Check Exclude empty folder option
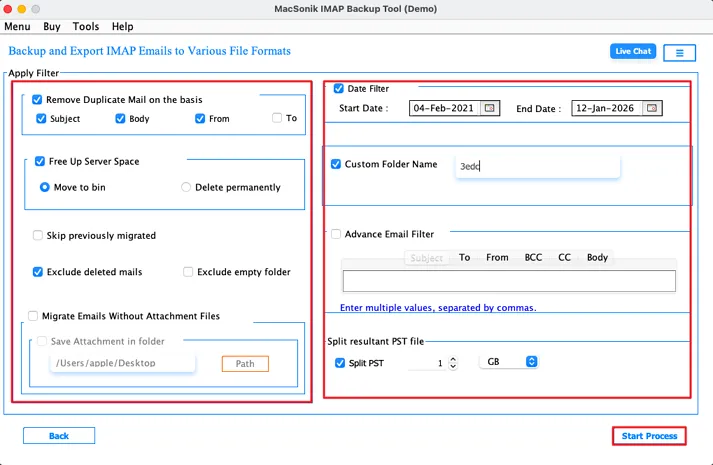 click(188, 272)
